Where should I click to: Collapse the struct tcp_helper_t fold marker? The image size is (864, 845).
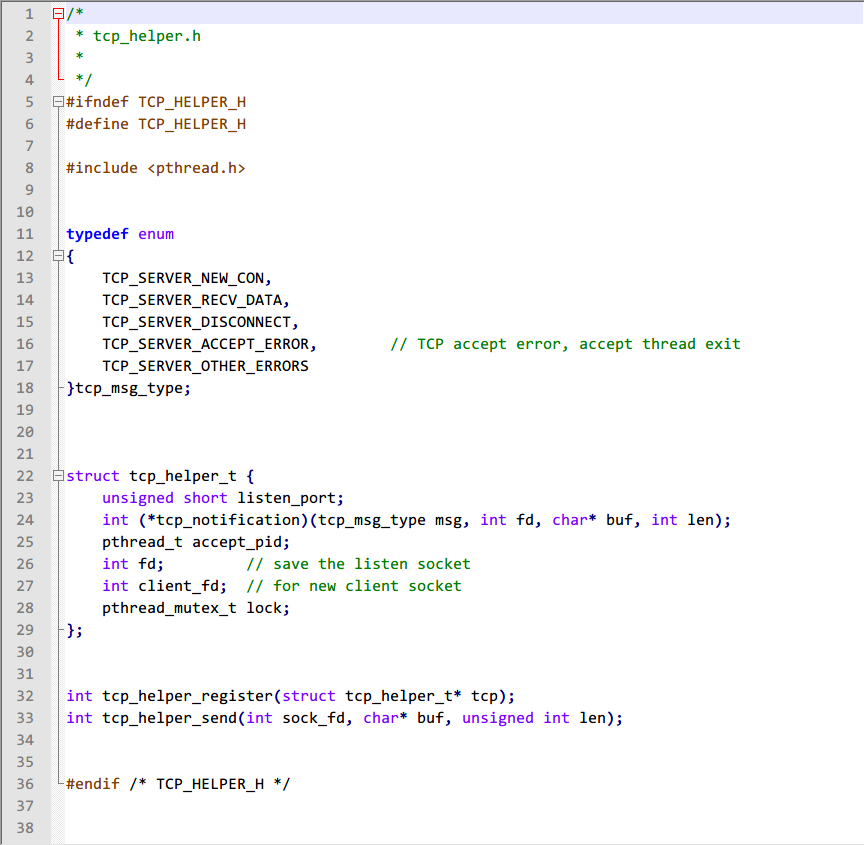[58, 476]
